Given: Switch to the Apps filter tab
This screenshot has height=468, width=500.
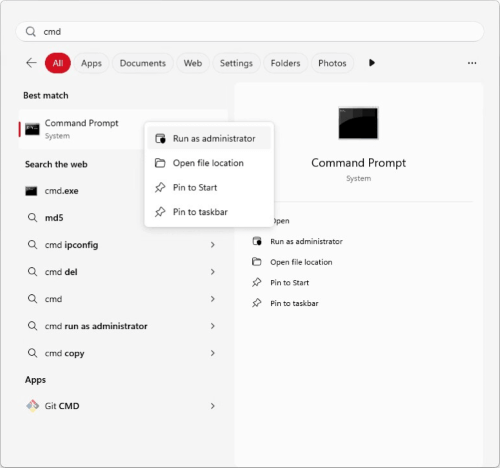Looking at the screenshot, I should (91, 63).
